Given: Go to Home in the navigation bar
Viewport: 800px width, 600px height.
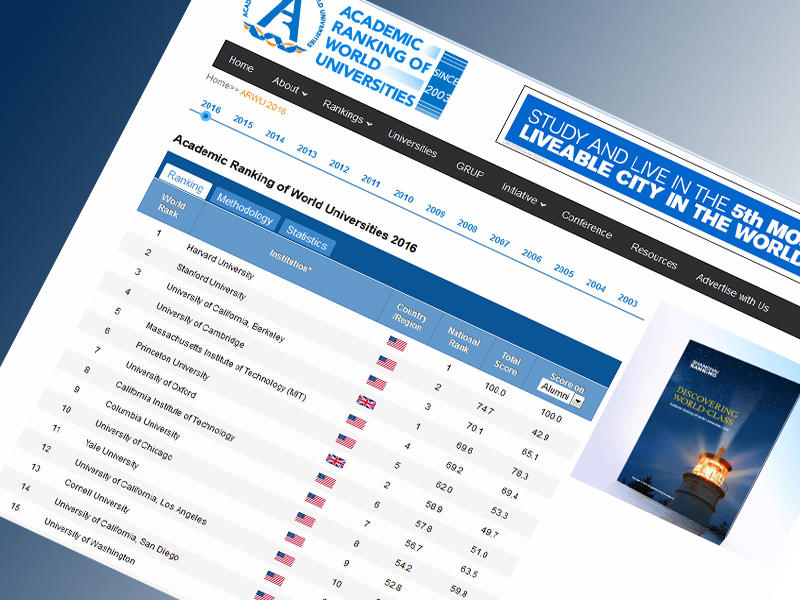Looking at the screenshot, I should point(241,63).
